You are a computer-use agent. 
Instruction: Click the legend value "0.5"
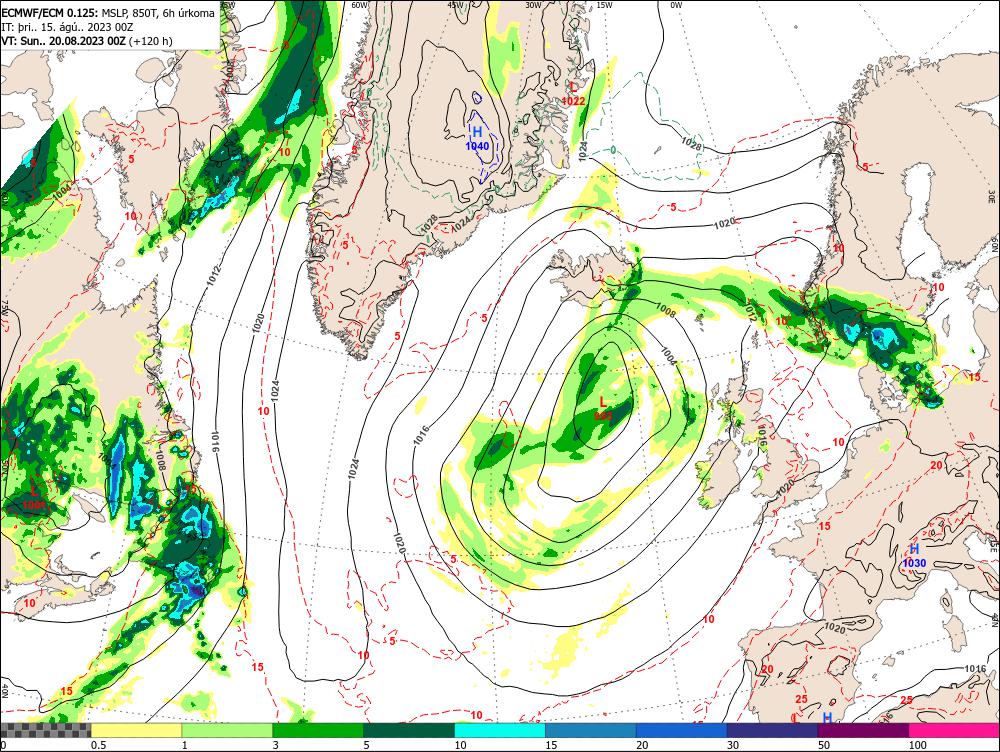point(98,745)
